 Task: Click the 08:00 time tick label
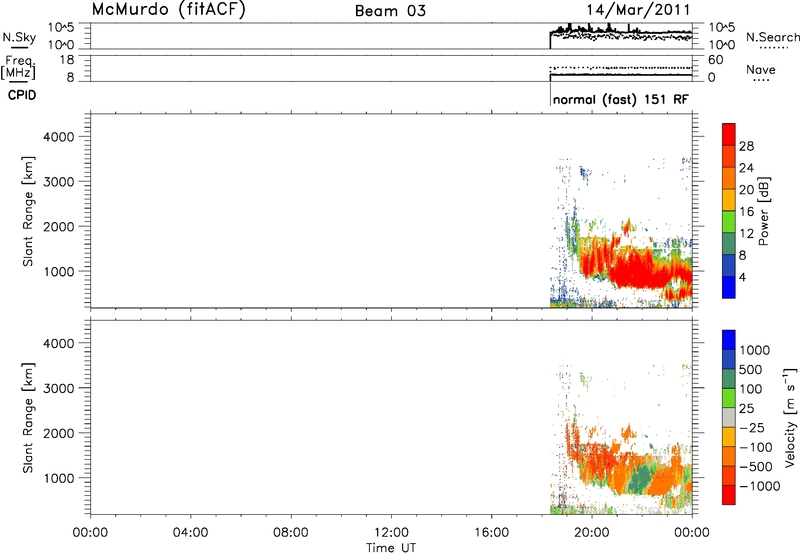pyautogui.click(x=291, y=533)
